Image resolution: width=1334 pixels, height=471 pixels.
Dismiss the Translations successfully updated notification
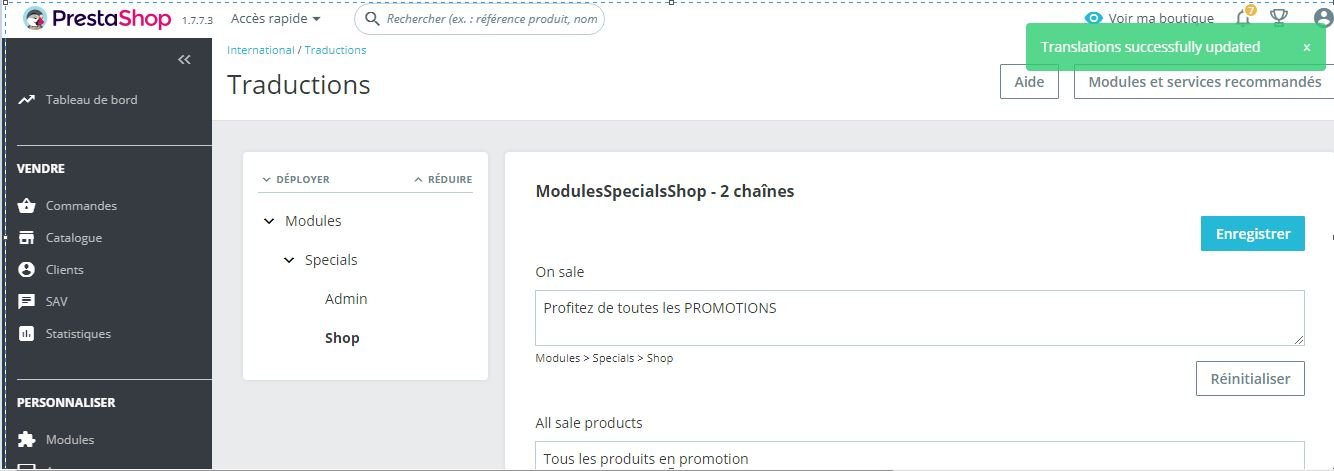coord(1306,47)
